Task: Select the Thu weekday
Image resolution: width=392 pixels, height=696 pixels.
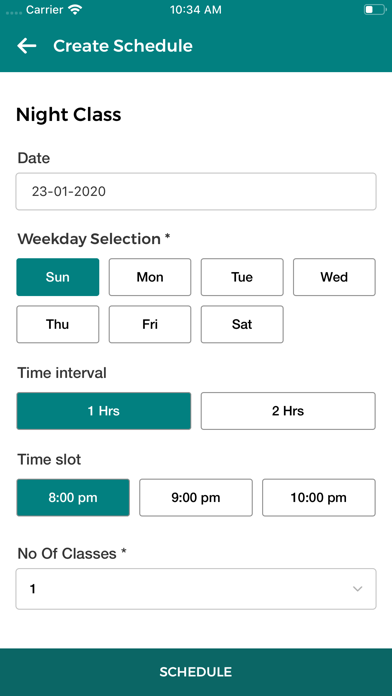Action: click(58, 324)
